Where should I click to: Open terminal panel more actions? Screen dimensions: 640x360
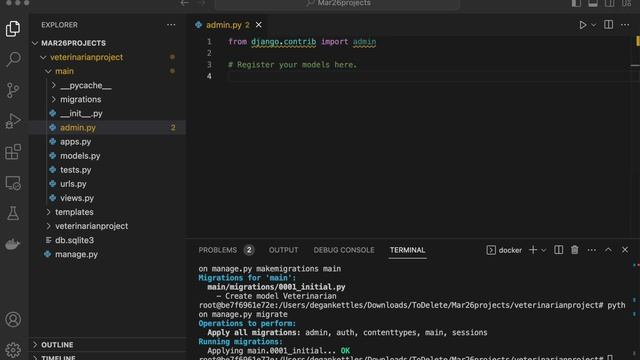(591, 250)
